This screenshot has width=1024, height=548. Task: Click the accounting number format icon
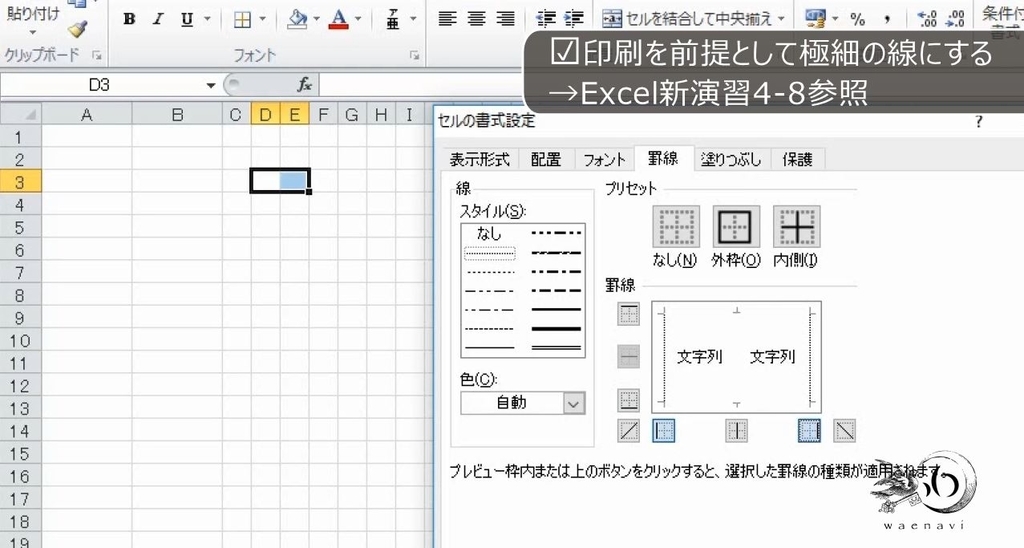click(x=816, y=19)
